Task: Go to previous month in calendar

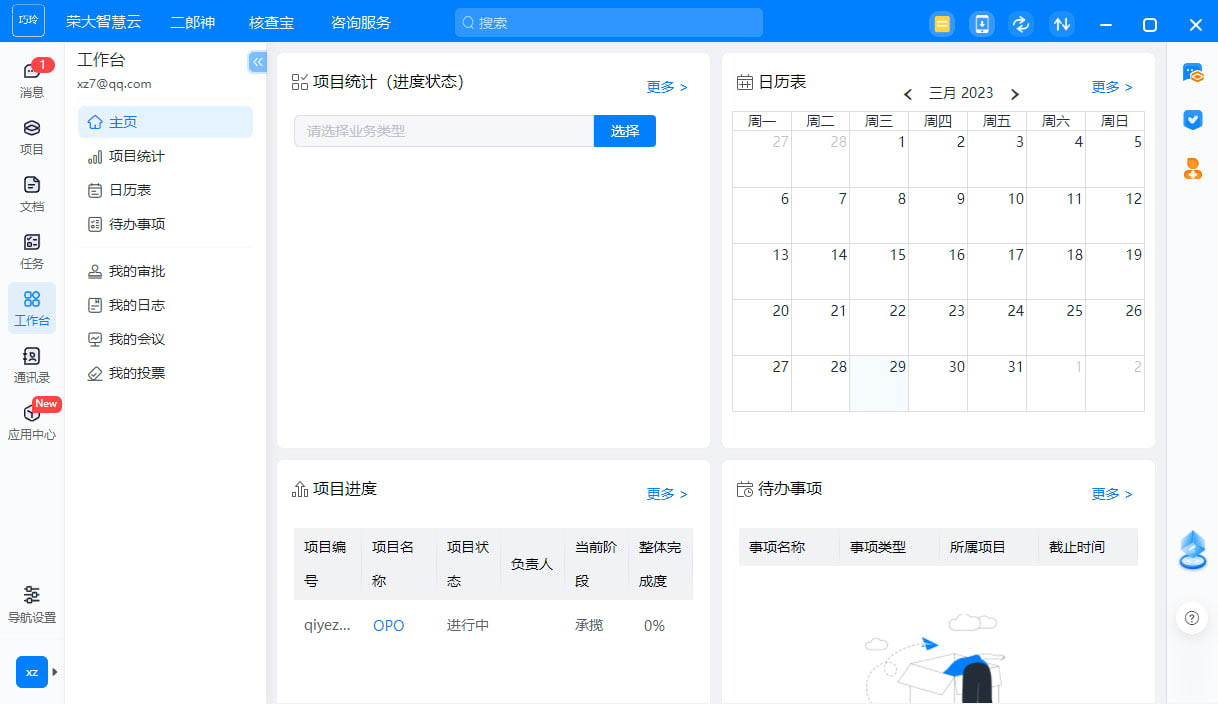Action: pos(908,94)
